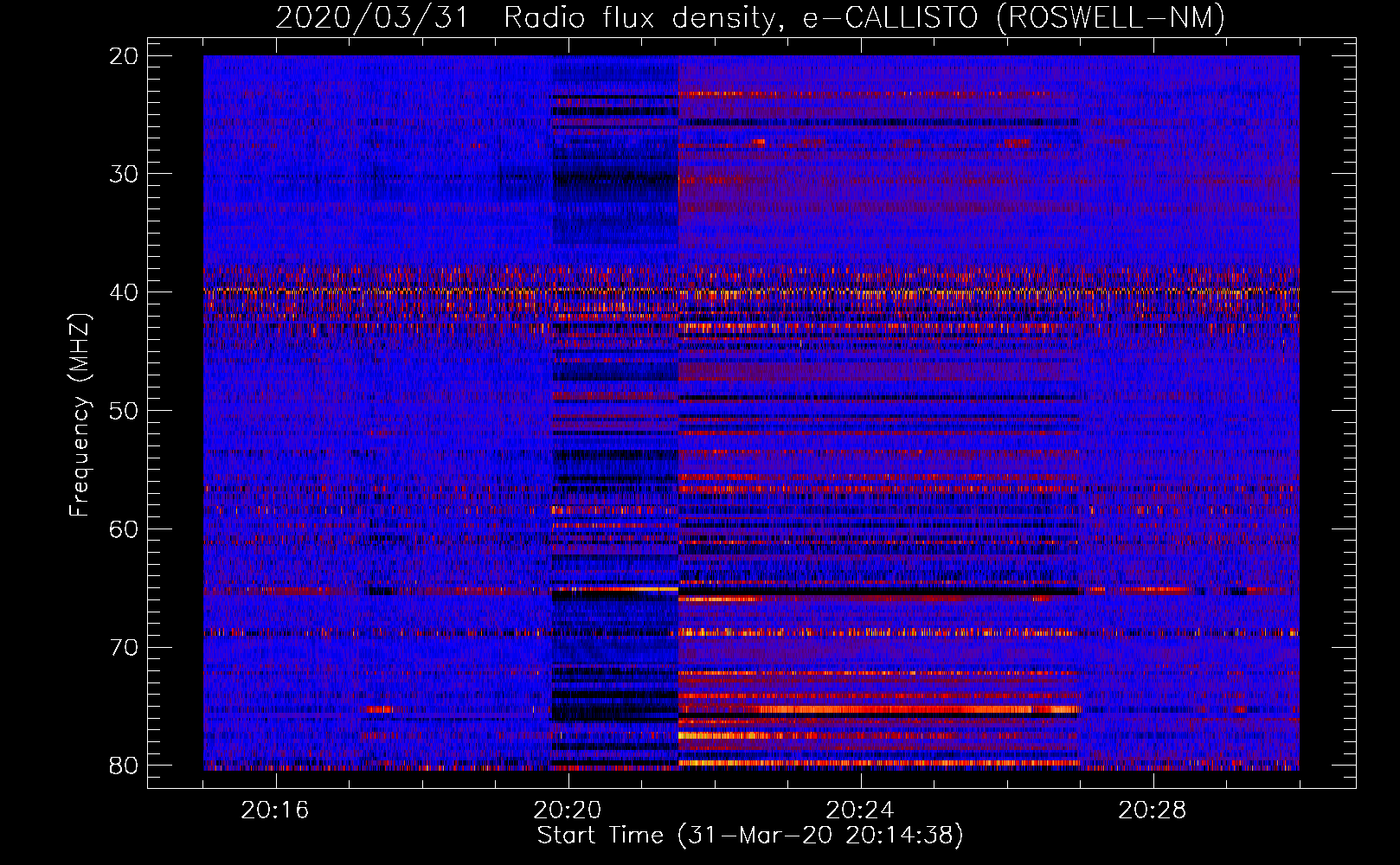
Task: Click the date '2020/03/31' in the title
Action: [x=372, y=17]
